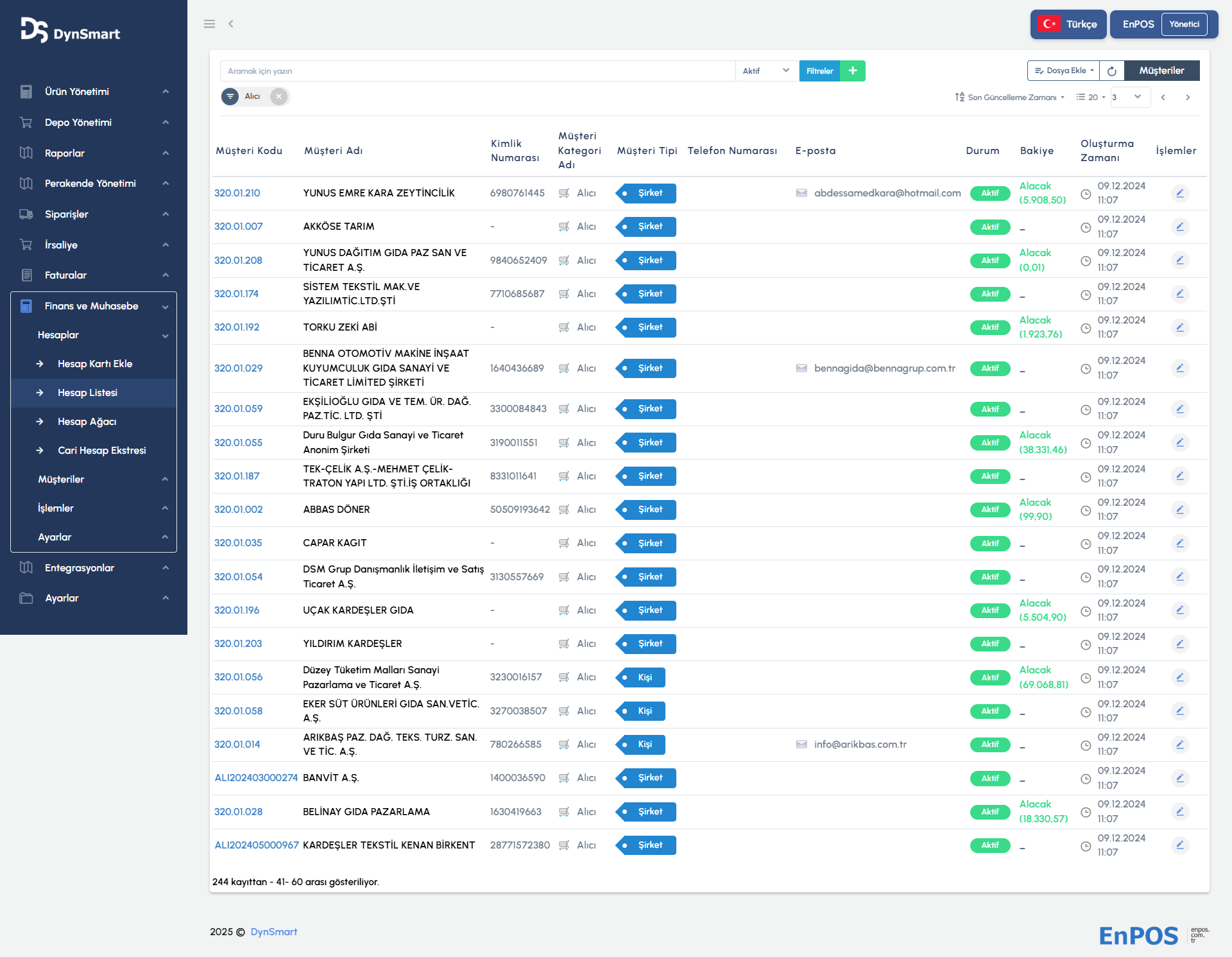1232x957 pixels.
Task: Click the refresh icon next to Dosya Ekle
Action: coord(1111,71)
